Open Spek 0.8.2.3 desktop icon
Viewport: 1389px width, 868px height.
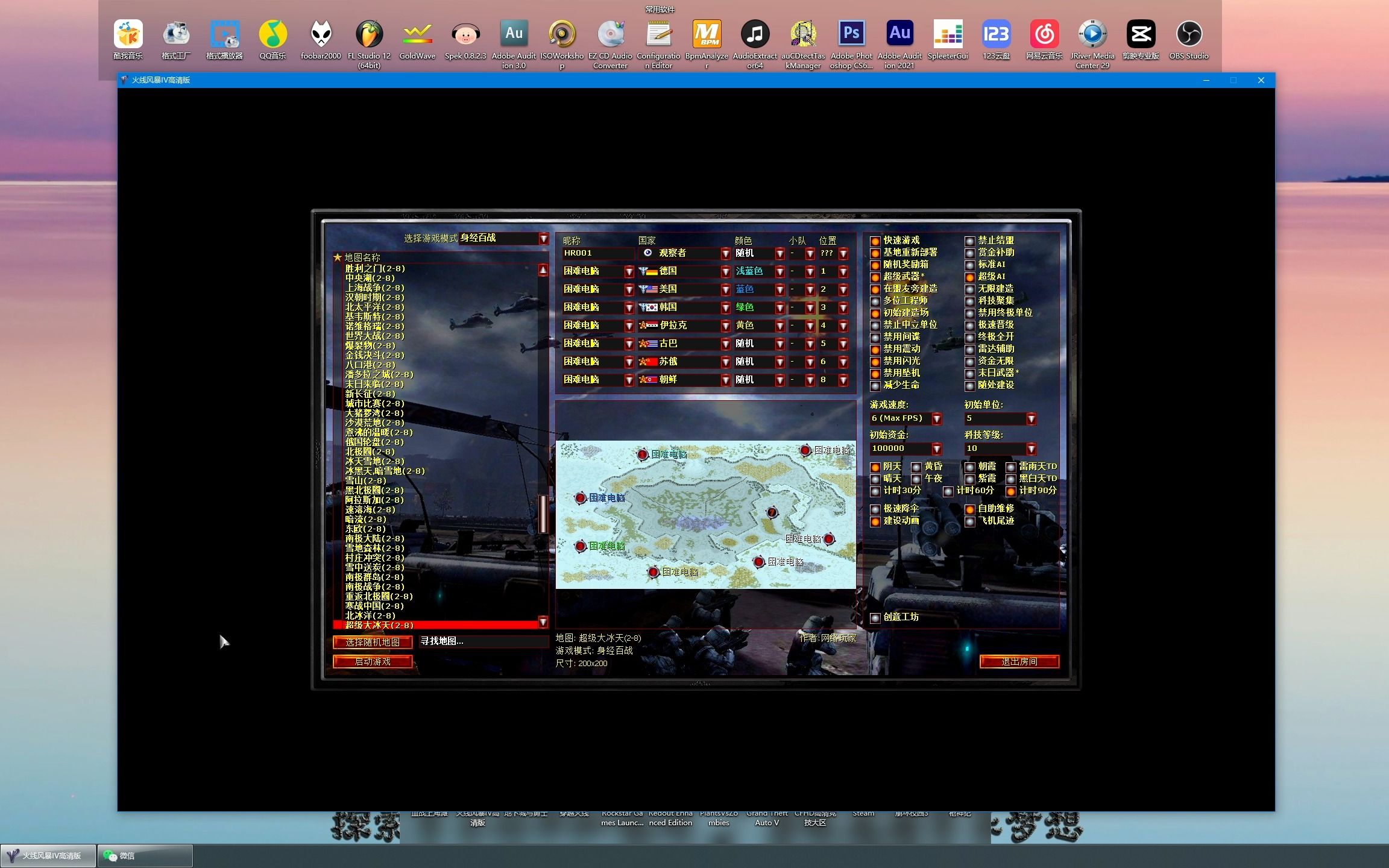(x=465, y=40)
